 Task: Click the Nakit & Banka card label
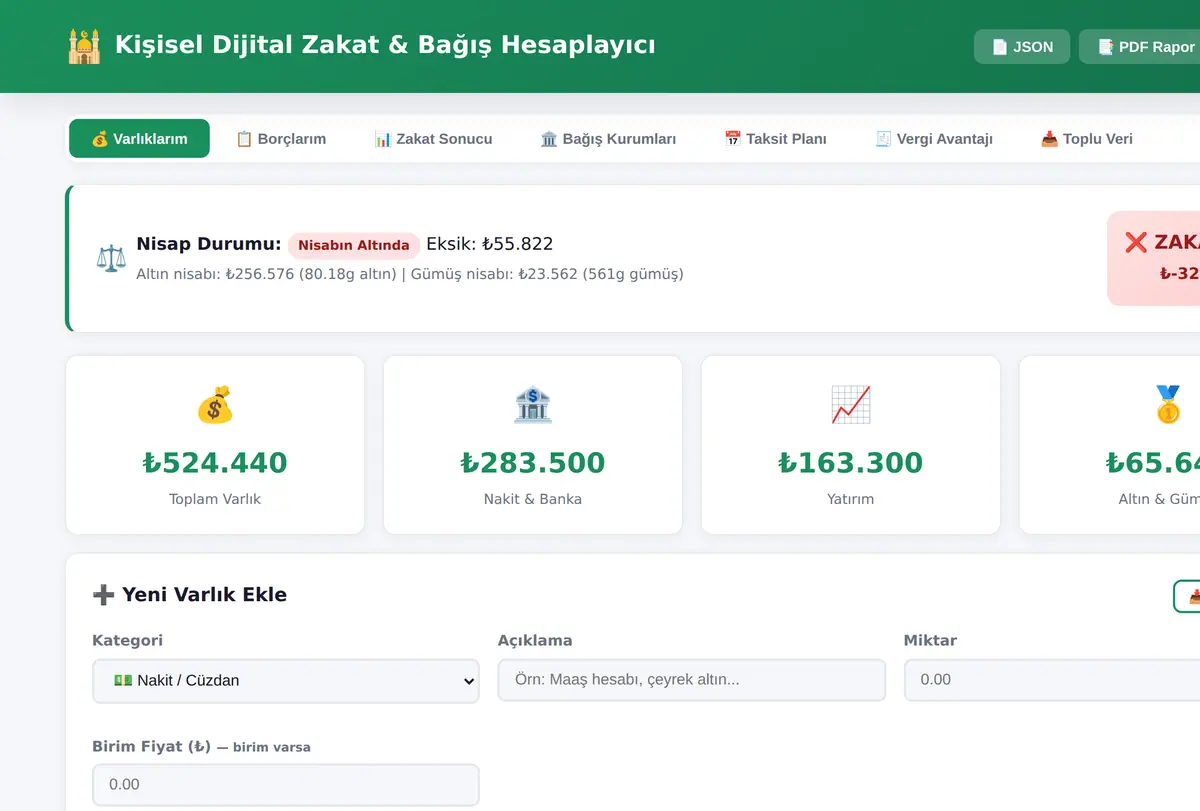[533, 499]
